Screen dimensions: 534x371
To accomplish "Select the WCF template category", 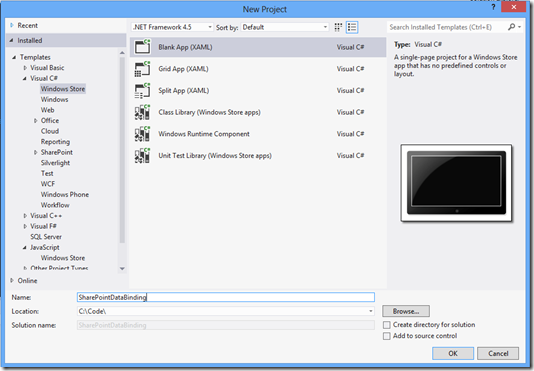I will [48, 184].
